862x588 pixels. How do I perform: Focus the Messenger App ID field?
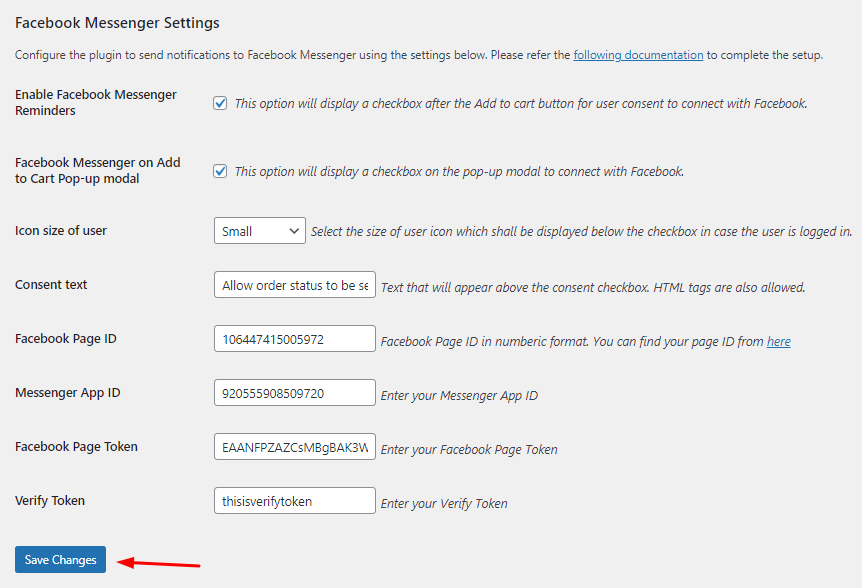[295, 392]
